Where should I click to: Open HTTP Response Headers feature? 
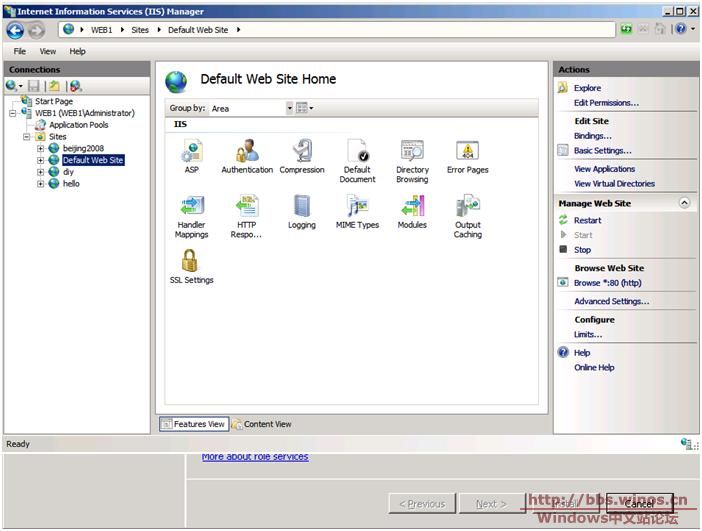(x=246, y=217)
